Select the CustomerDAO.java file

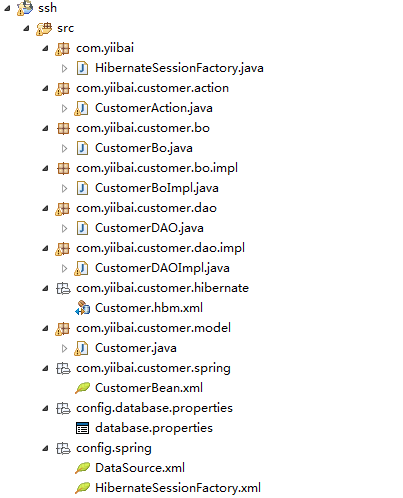pos(149,228)
